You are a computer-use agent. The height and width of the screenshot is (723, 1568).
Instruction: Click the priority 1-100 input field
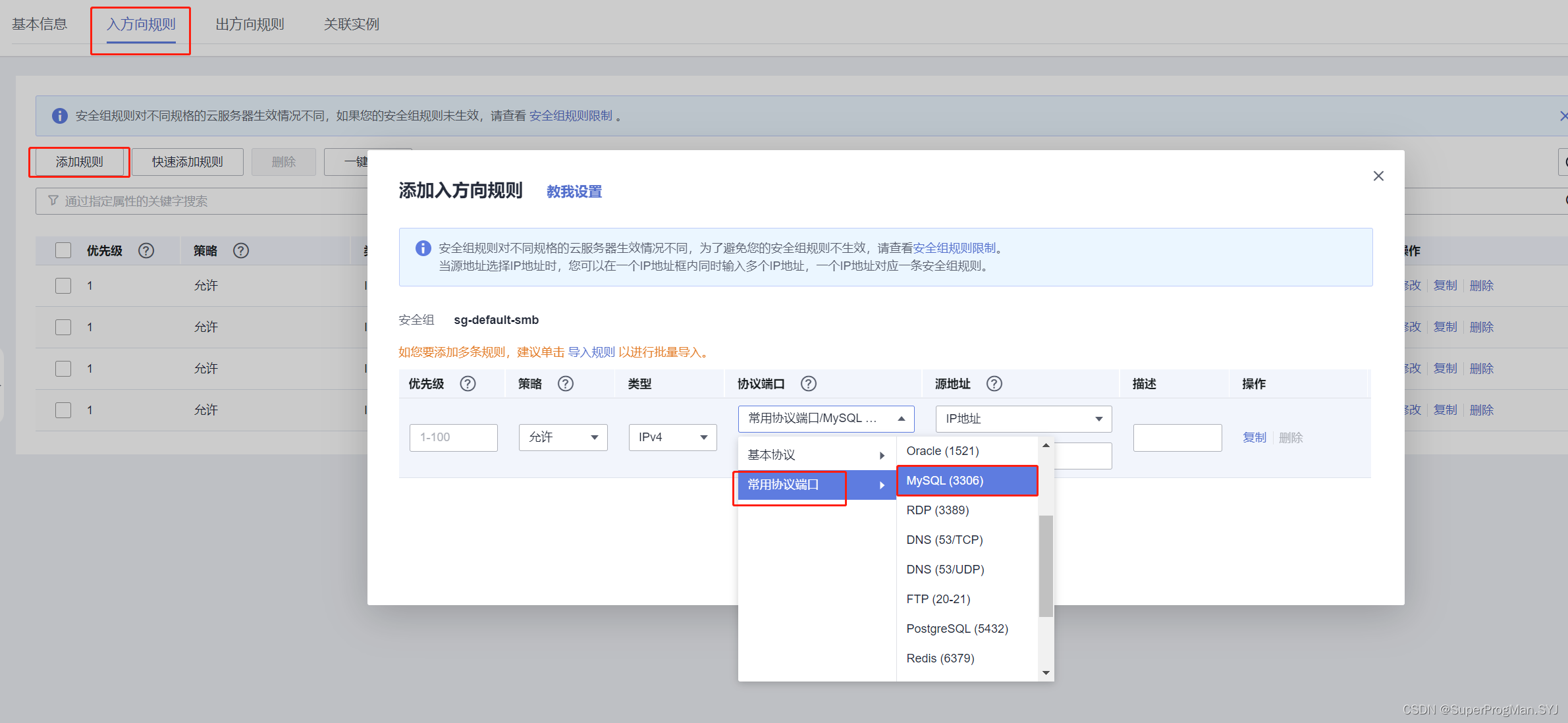[x=453, y=437]
